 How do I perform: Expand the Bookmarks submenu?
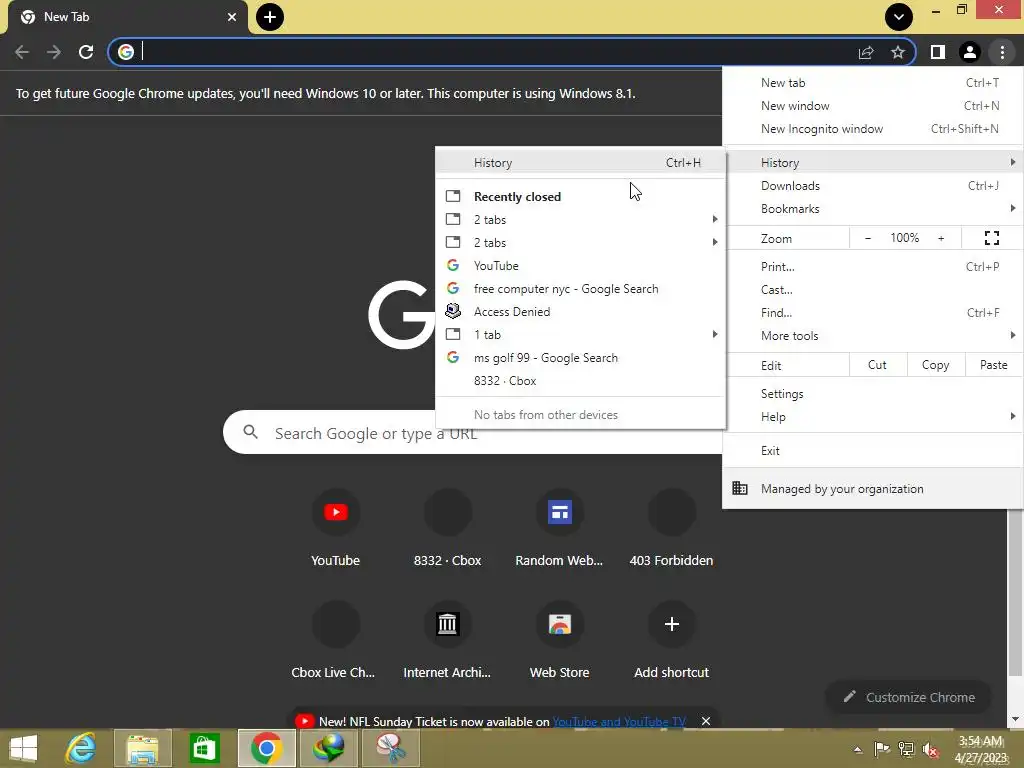(x=872, y=208)
